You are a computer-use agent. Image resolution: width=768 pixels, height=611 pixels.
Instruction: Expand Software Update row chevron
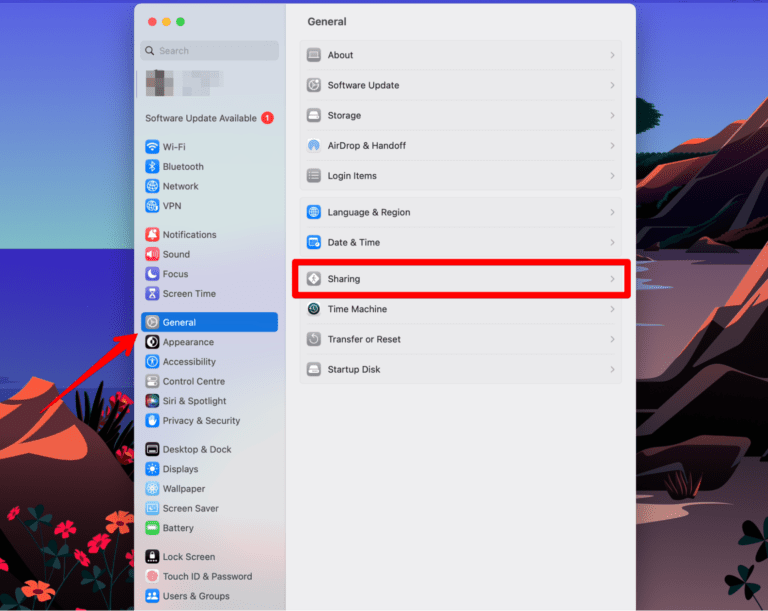pos(612,85)
